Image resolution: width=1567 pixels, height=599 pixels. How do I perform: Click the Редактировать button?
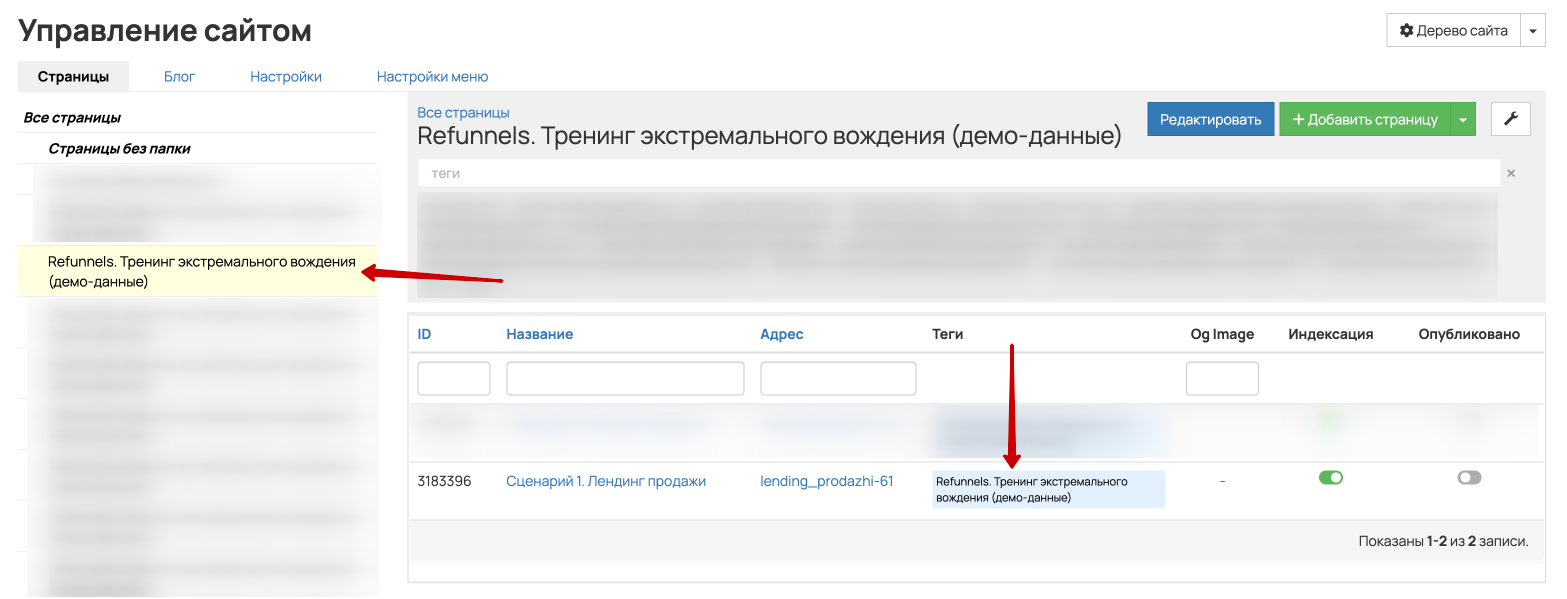pos(1211,119)
